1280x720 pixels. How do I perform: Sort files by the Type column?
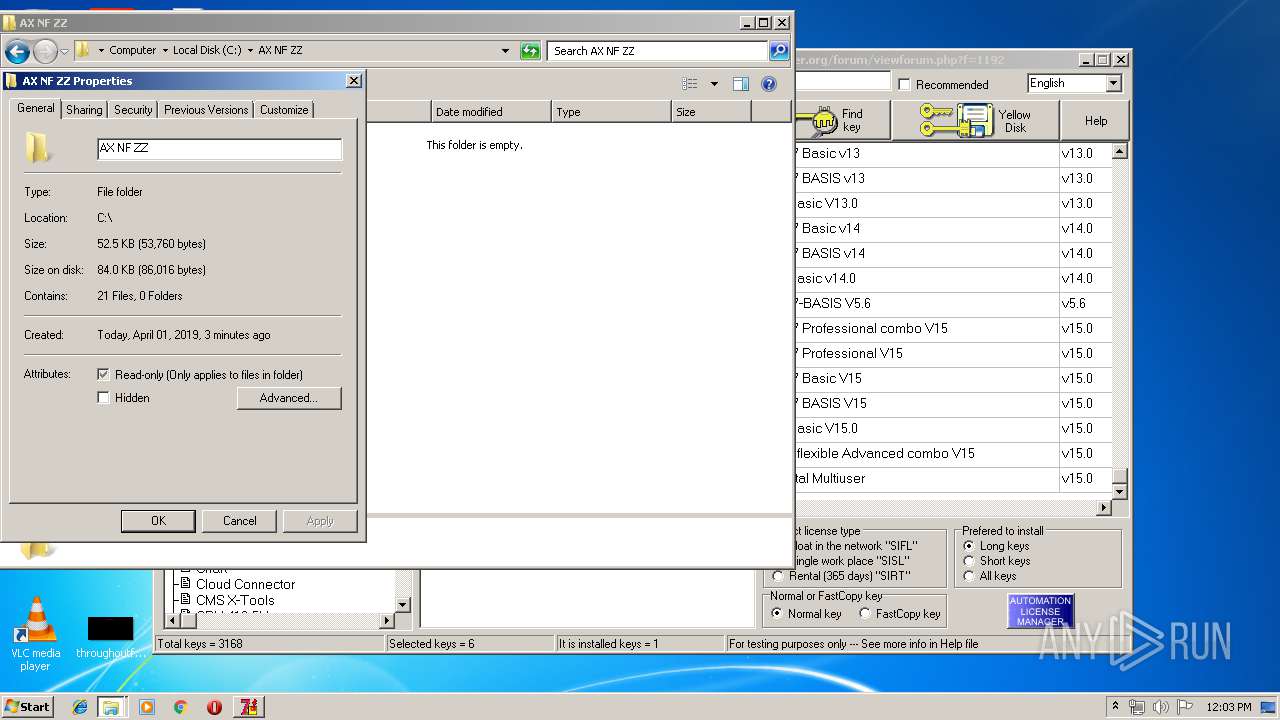tap(611, 112)
